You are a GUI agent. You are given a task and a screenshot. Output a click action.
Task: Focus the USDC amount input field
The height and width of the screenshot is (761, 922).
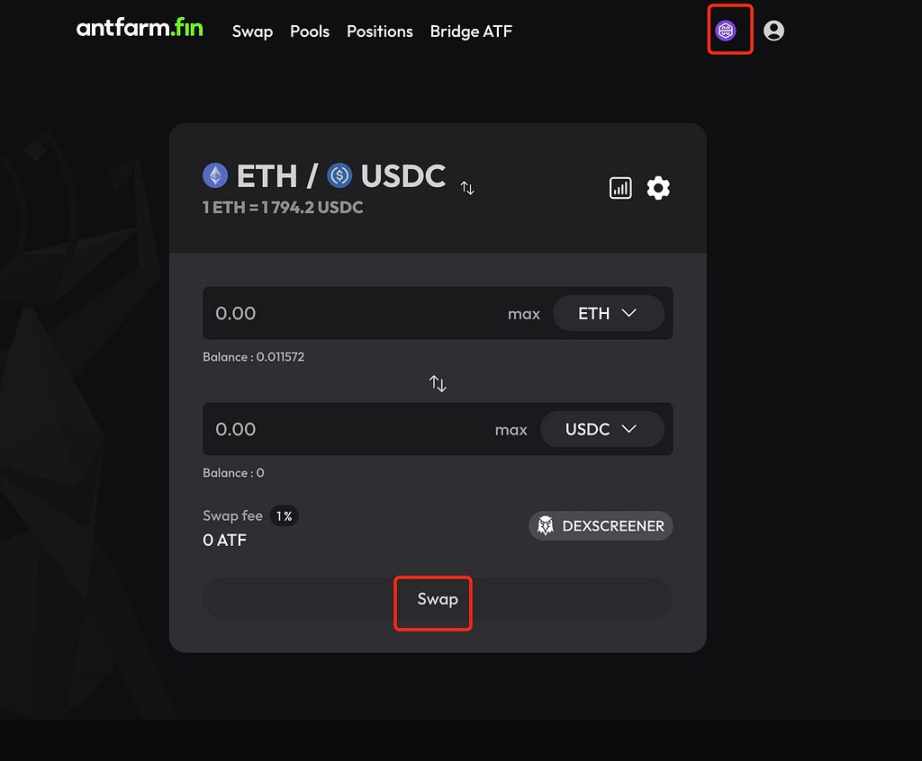click(x=347, y=429)
